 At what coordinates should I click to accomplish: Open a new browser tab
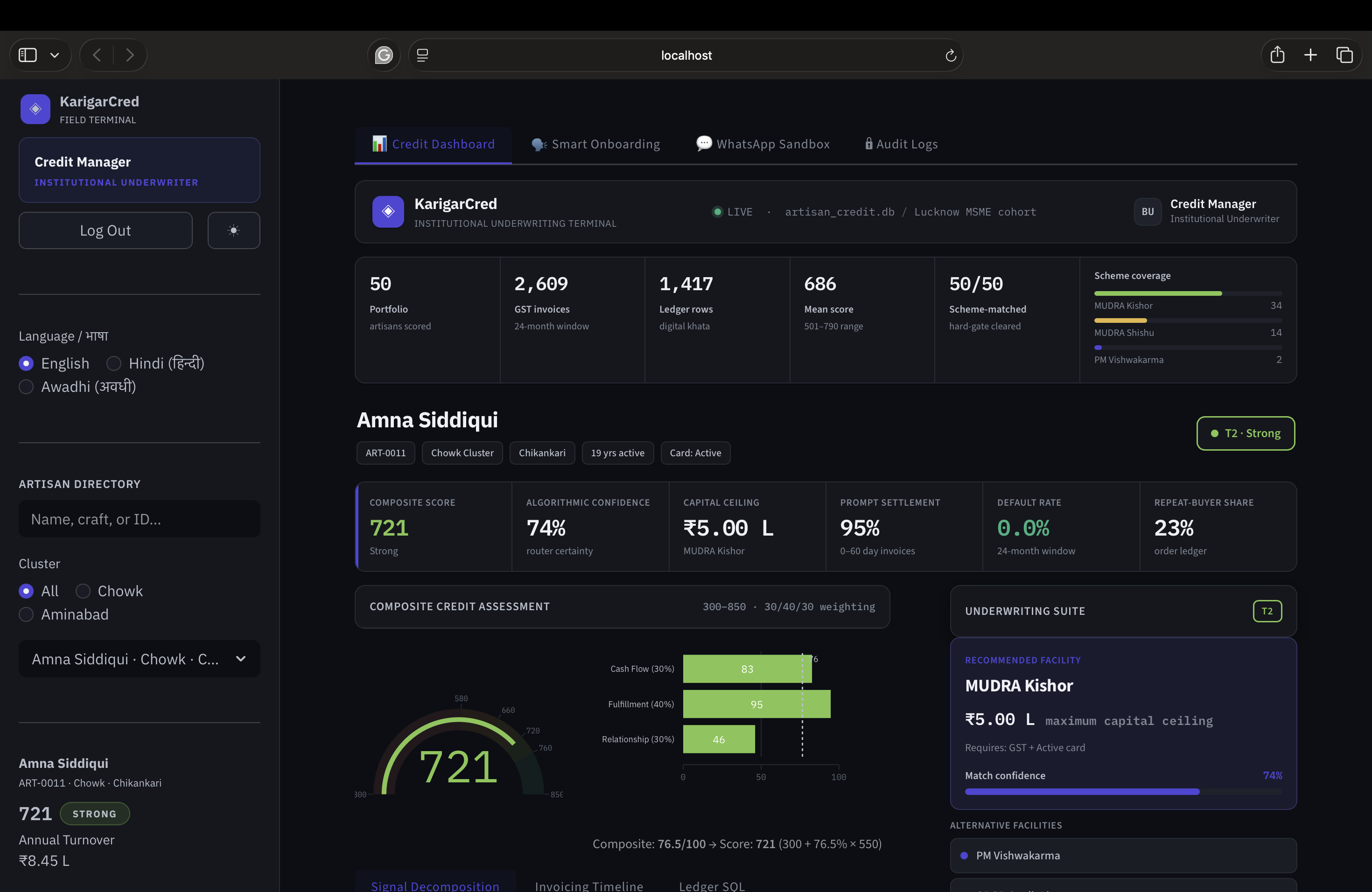[1310, 56]
